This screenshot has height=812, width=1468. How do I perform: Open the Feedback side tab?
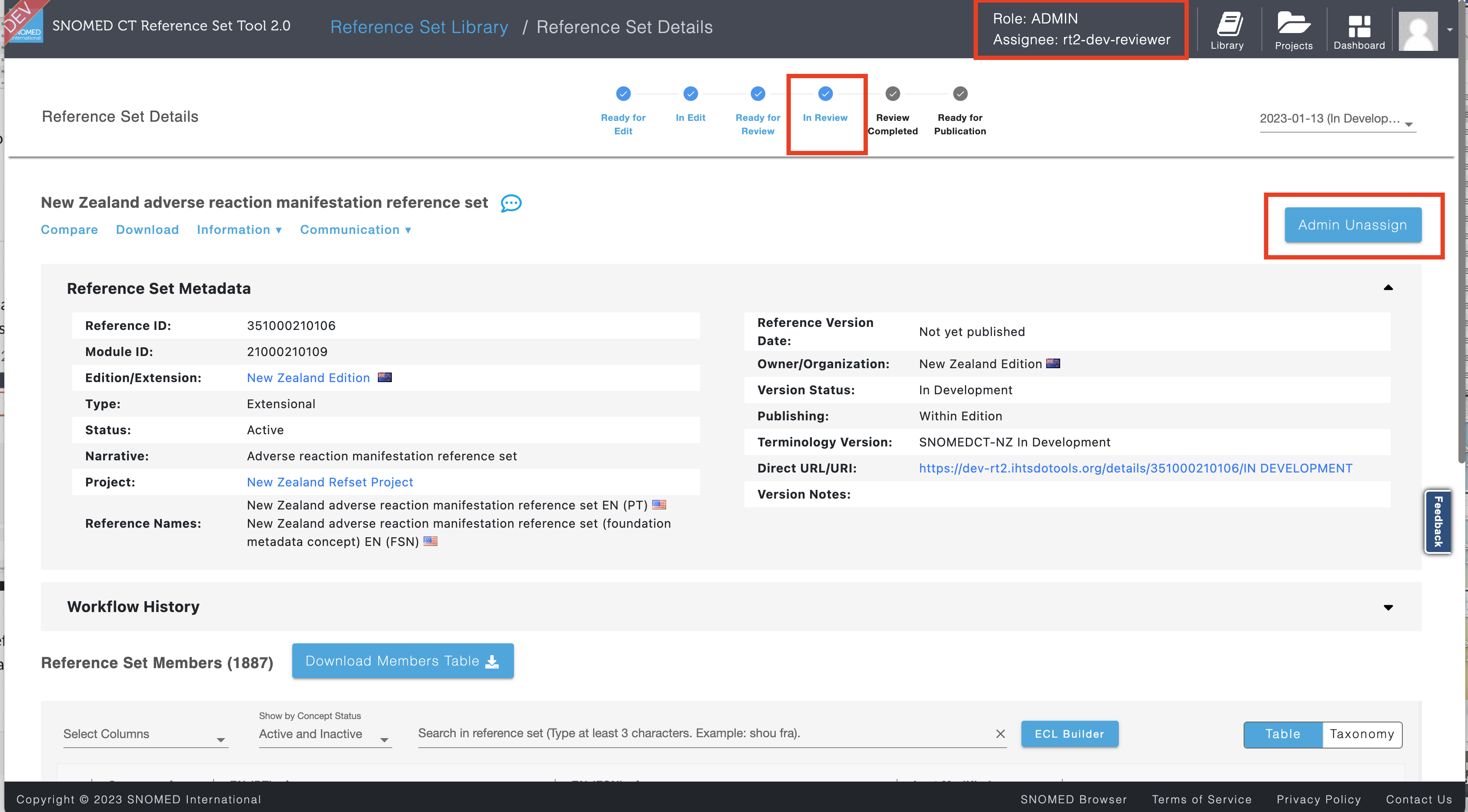pyautogui.click(x=1437, y=521)
